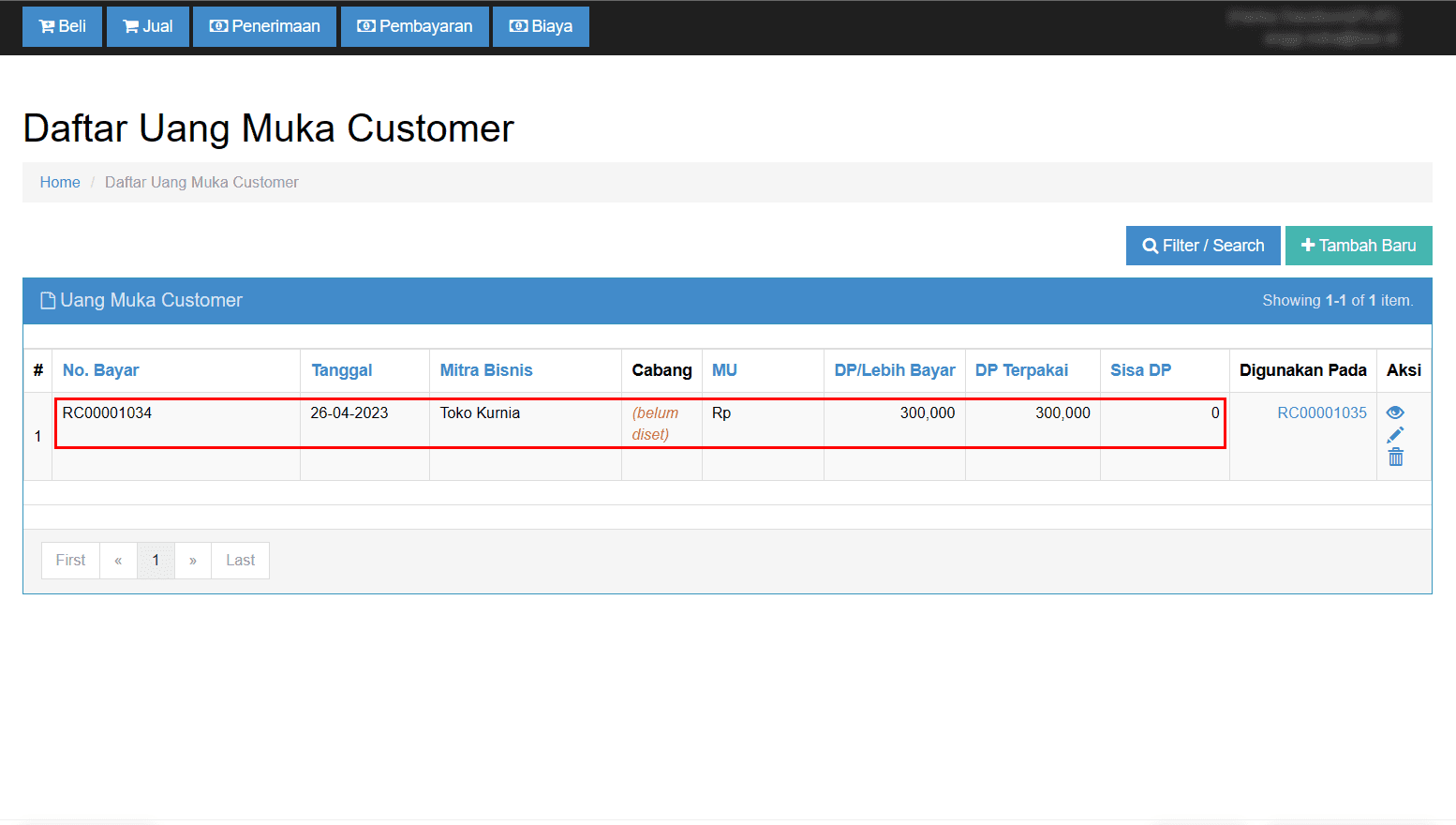Open the Biaya expenses button
The height and width of the screenshot is (825, 1456).
point(541,26)
